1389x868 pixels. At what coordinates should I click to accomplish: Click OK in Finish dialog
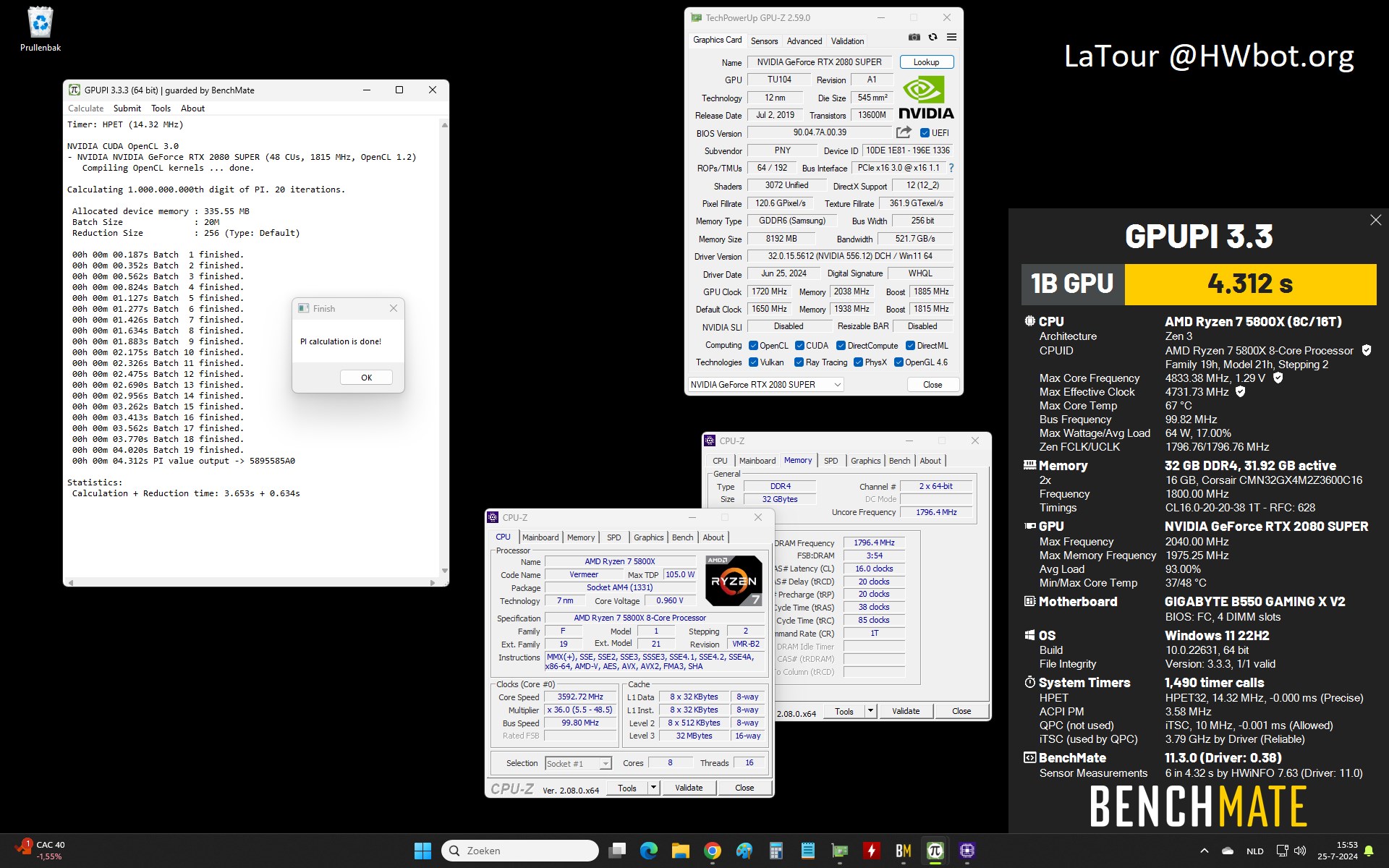click(366, 378)
